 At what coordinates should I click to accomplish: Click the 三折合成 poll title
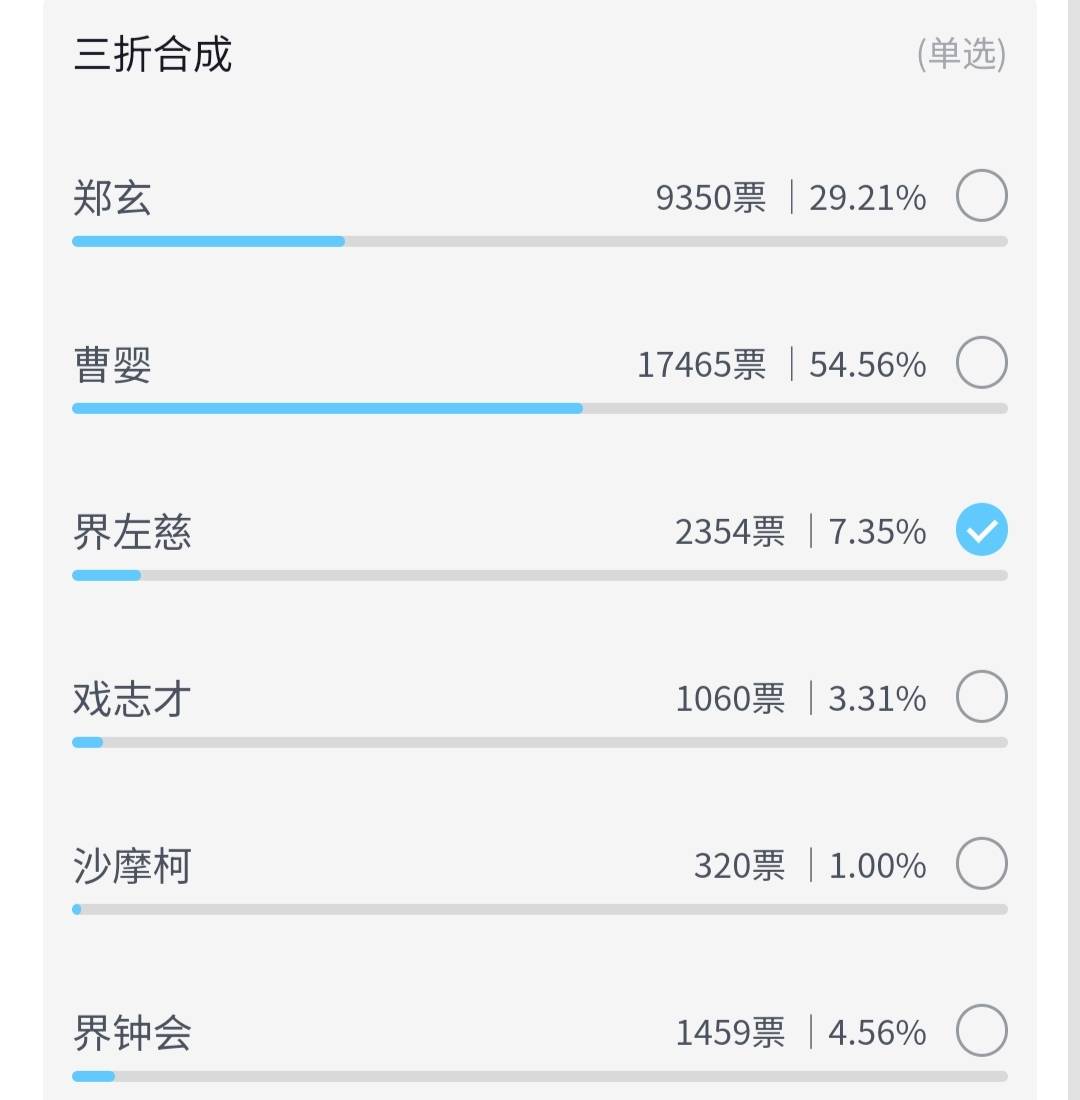pos(153,54)
